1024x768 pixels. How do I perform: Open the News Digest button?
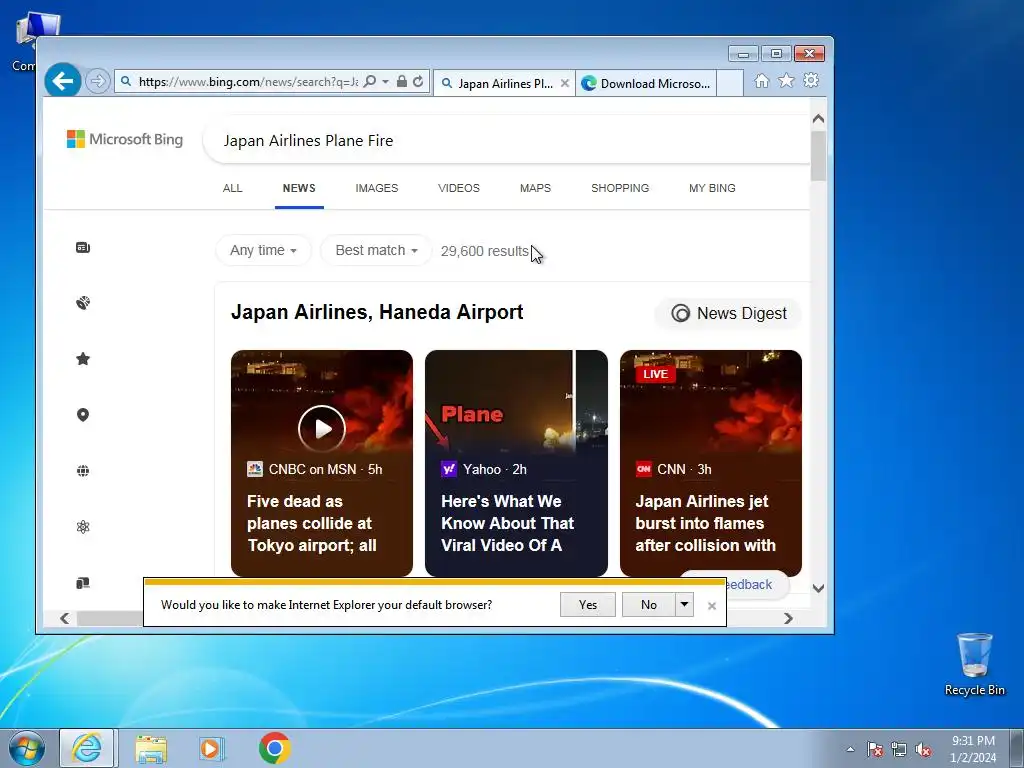coord(728,313)
